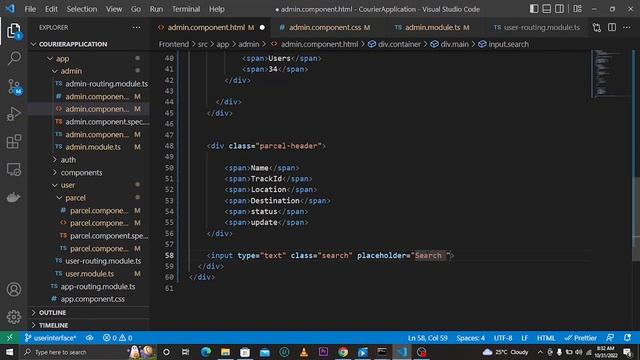
Task: Open the Docker view
Action: point(14,197)
